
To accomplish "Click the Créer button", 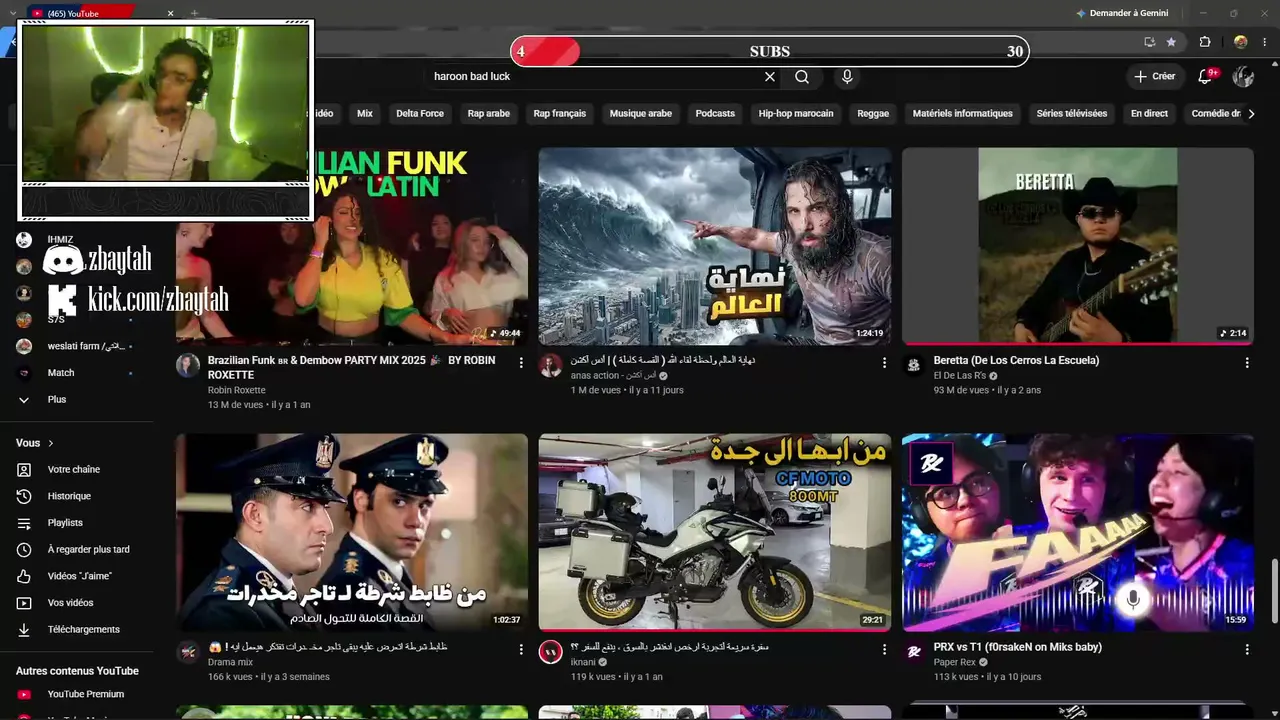I will [x=1153, y=77].
